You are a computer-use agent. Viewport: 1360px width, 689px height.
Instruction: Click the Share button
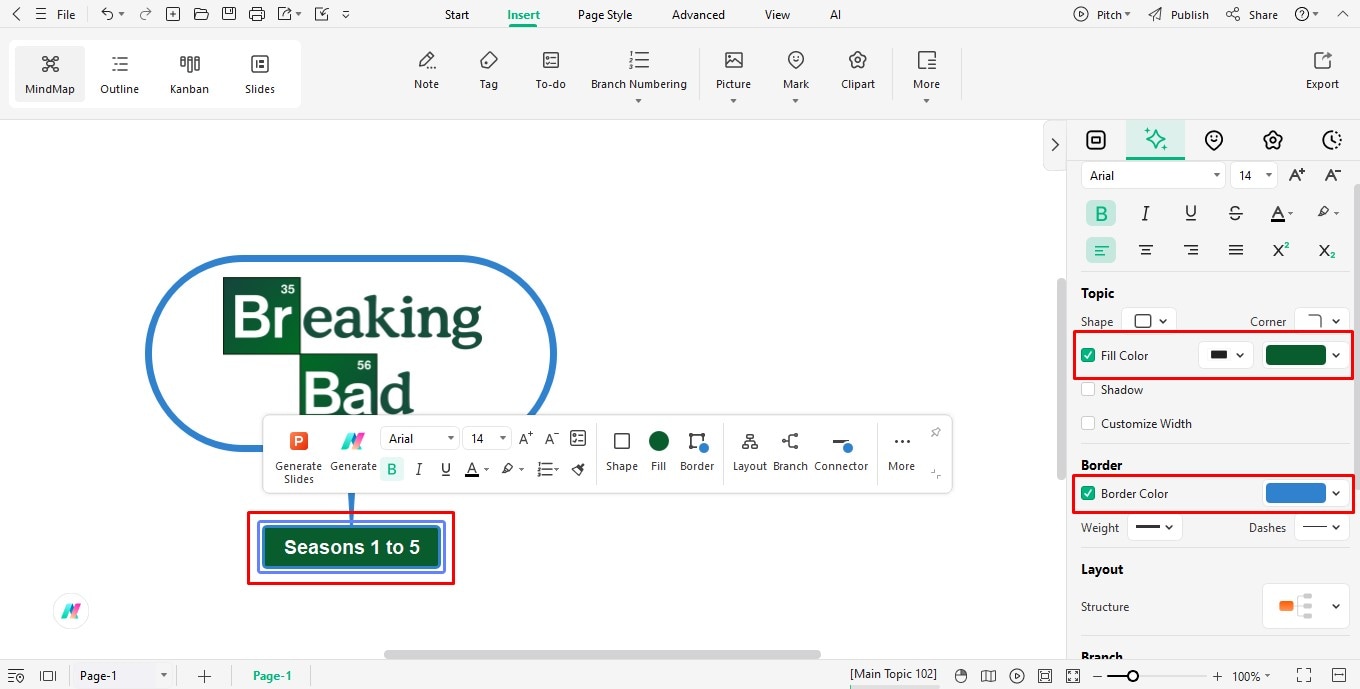point(1252,15)
